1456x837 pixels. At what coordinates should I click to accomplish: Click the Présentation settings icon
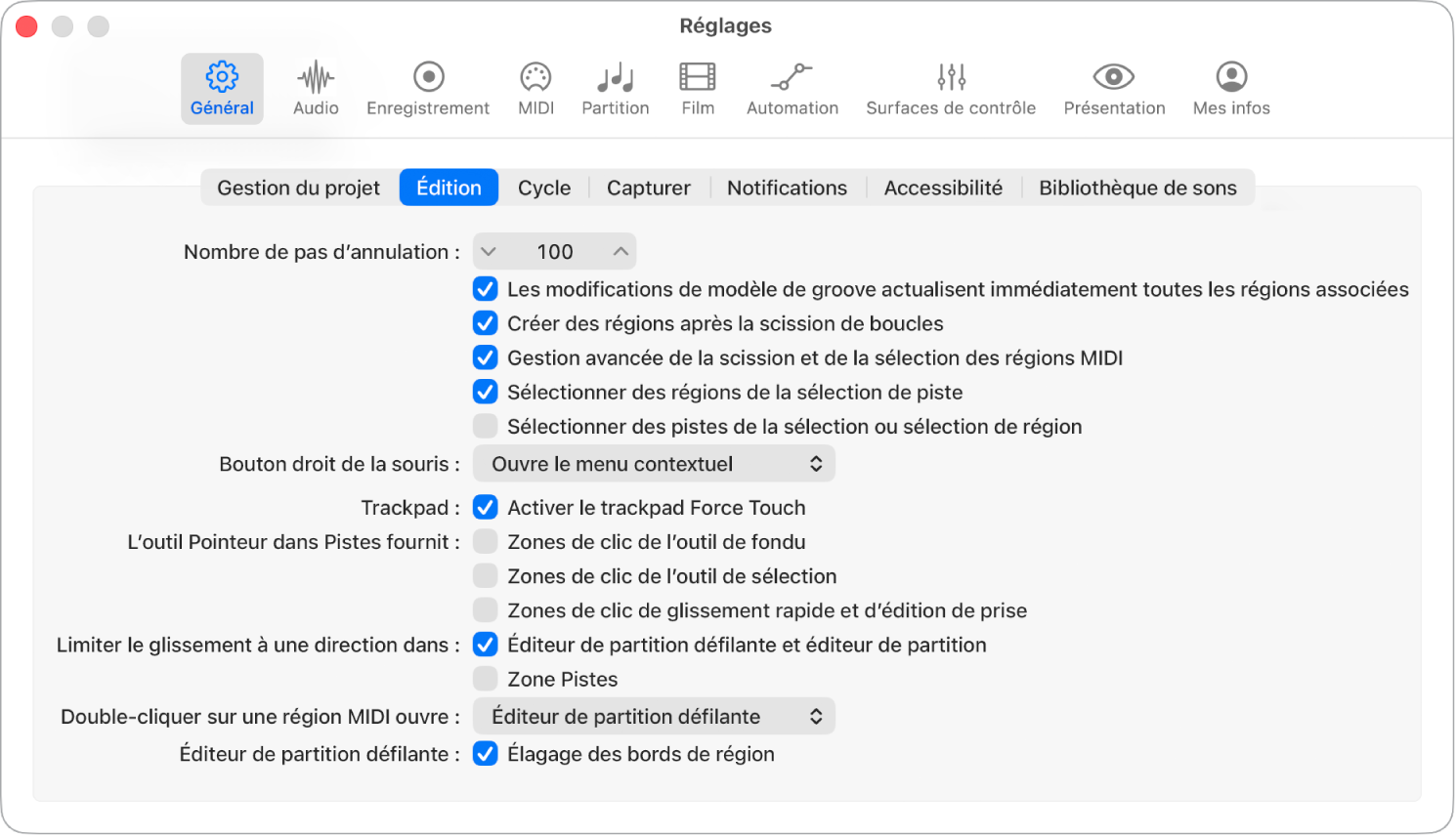[1113, 88]
